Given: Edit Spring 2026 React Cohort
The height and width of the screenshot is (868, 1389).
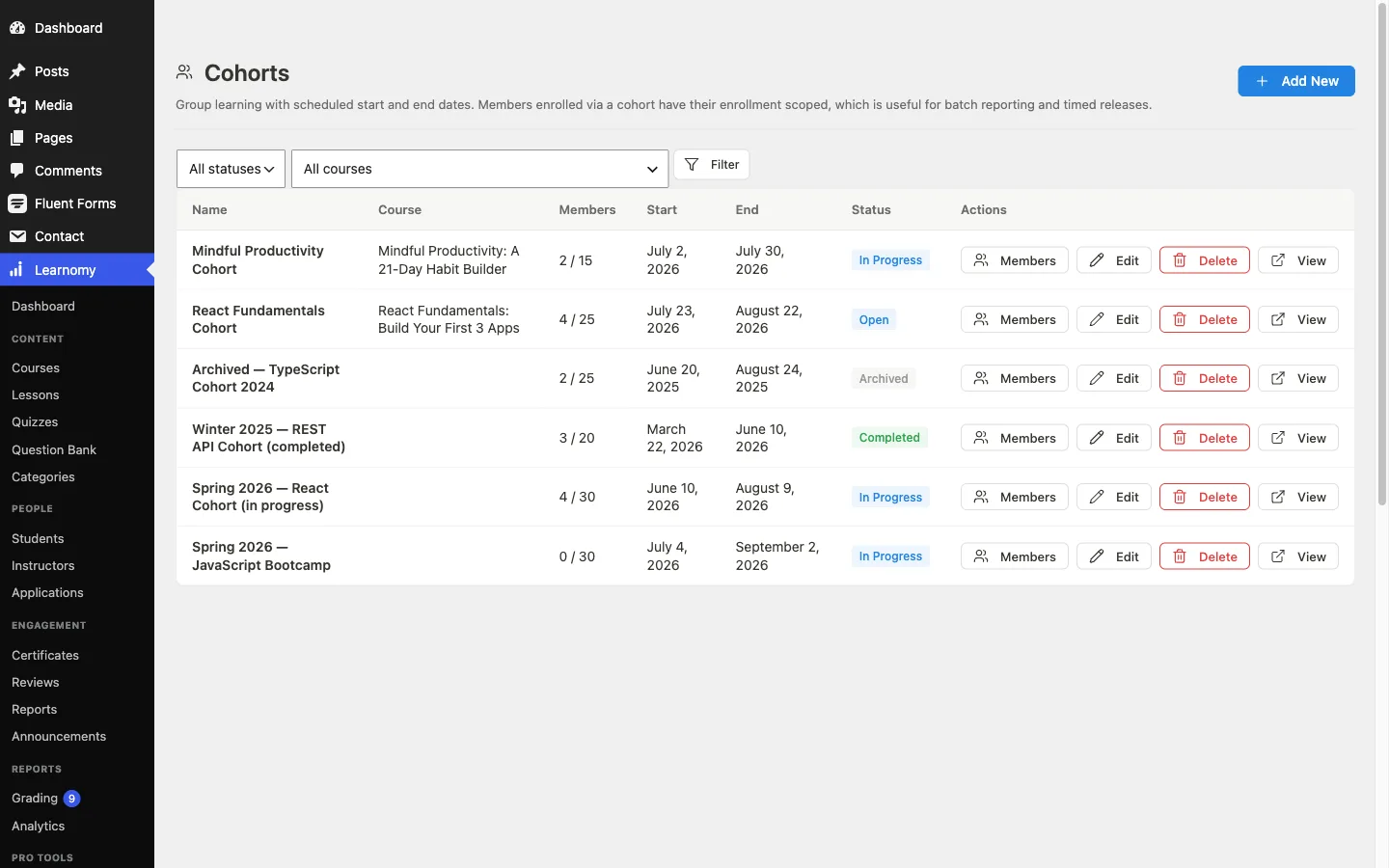Looking at the screenshot, I should coord(1114,498).
